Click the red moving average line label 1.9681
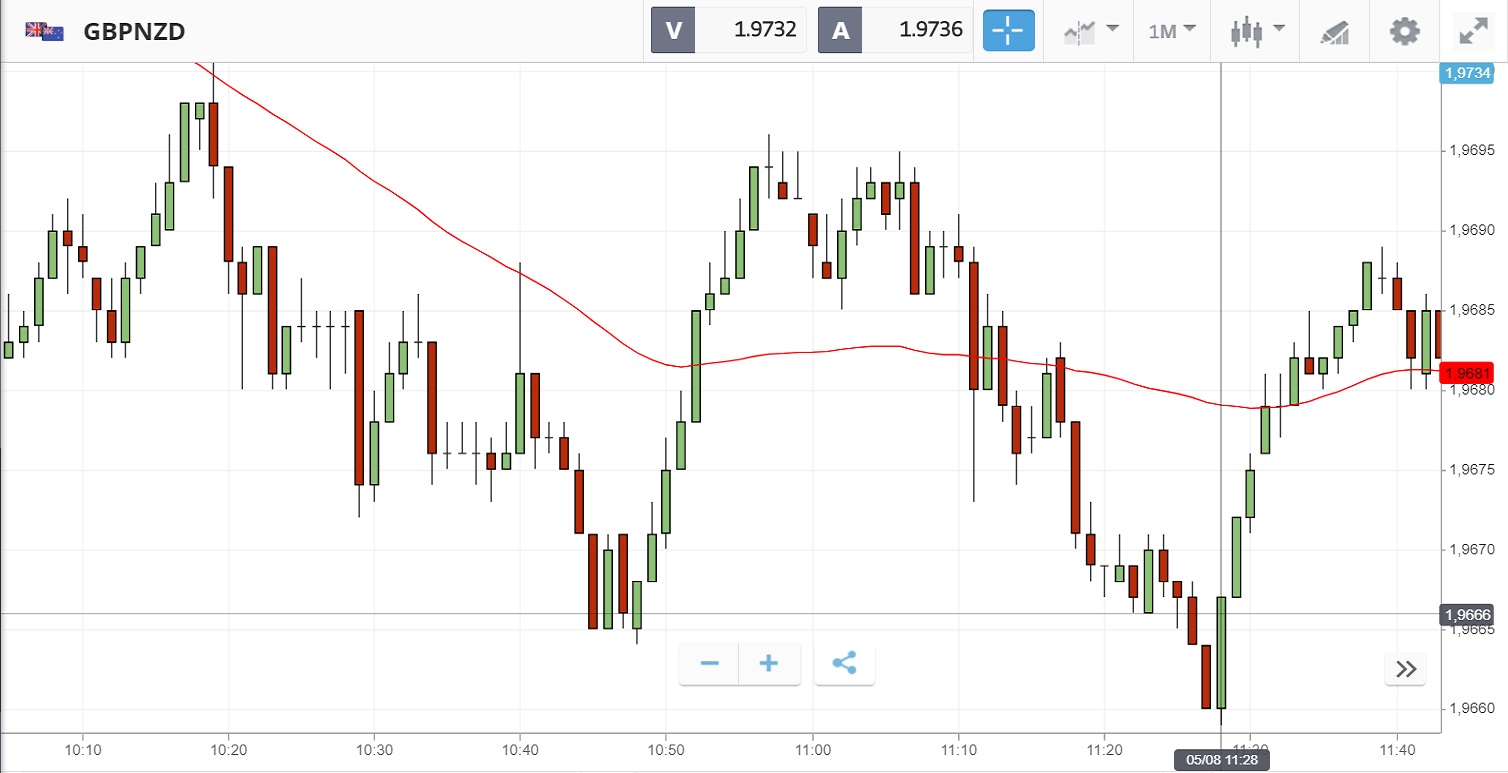The width and height of the screenshot is (1508, 773). (x=1466, y=373)
